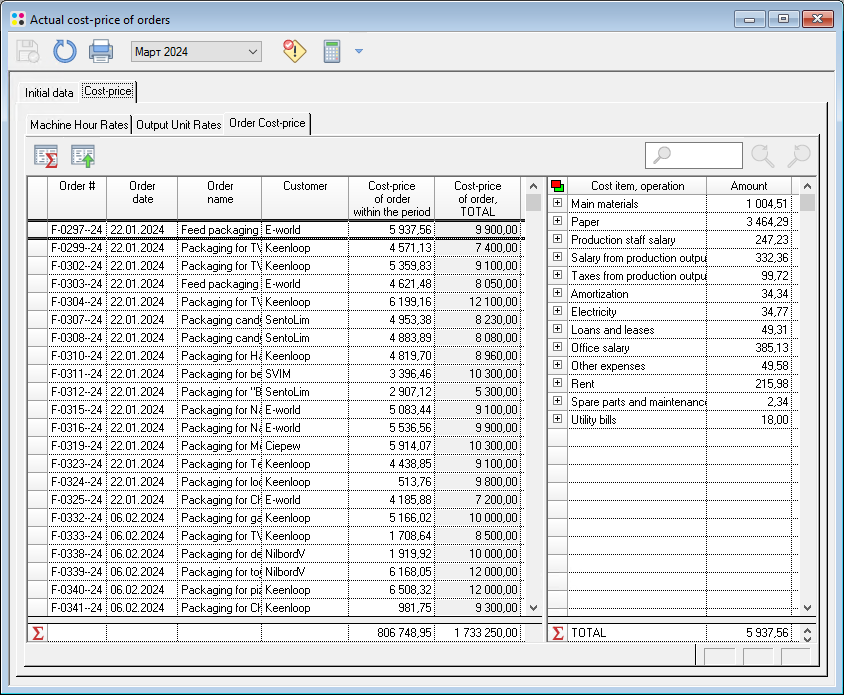The image size is (844, 695).
Task: Open the Output Unit Rates tab
Action: coord(178,125)
